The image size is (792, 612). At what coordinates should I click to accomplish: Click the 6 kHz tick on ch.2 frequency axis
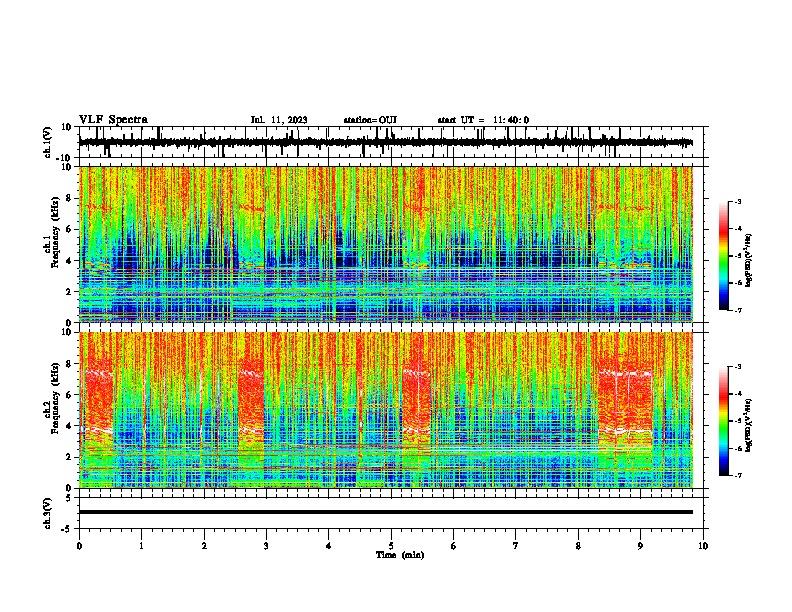tap(69, 395)
